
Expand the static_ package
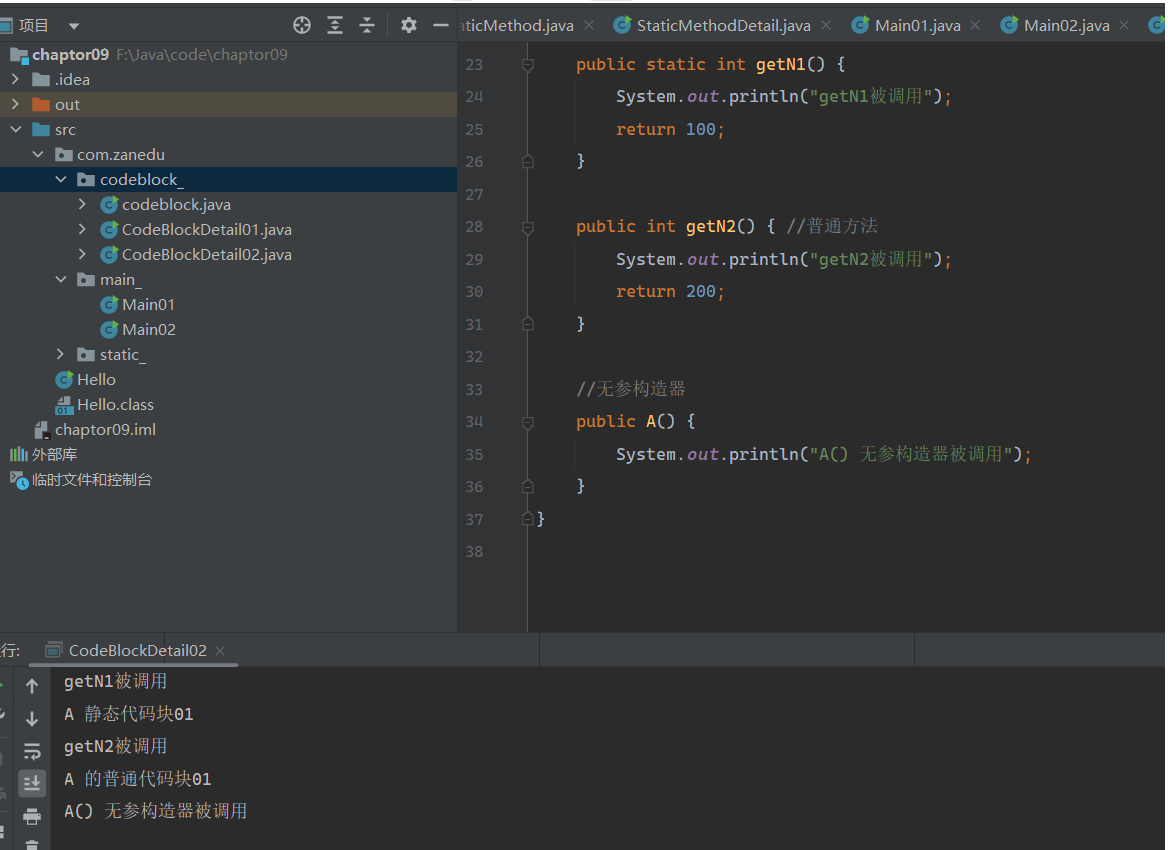(x=61, y=355)
